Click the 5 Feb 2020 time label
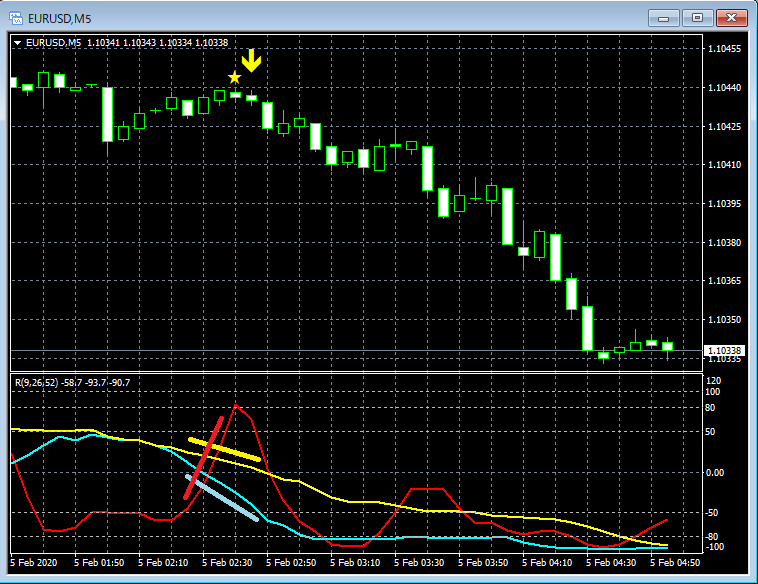This screenshot has height=584, width=758. point(33,563)
